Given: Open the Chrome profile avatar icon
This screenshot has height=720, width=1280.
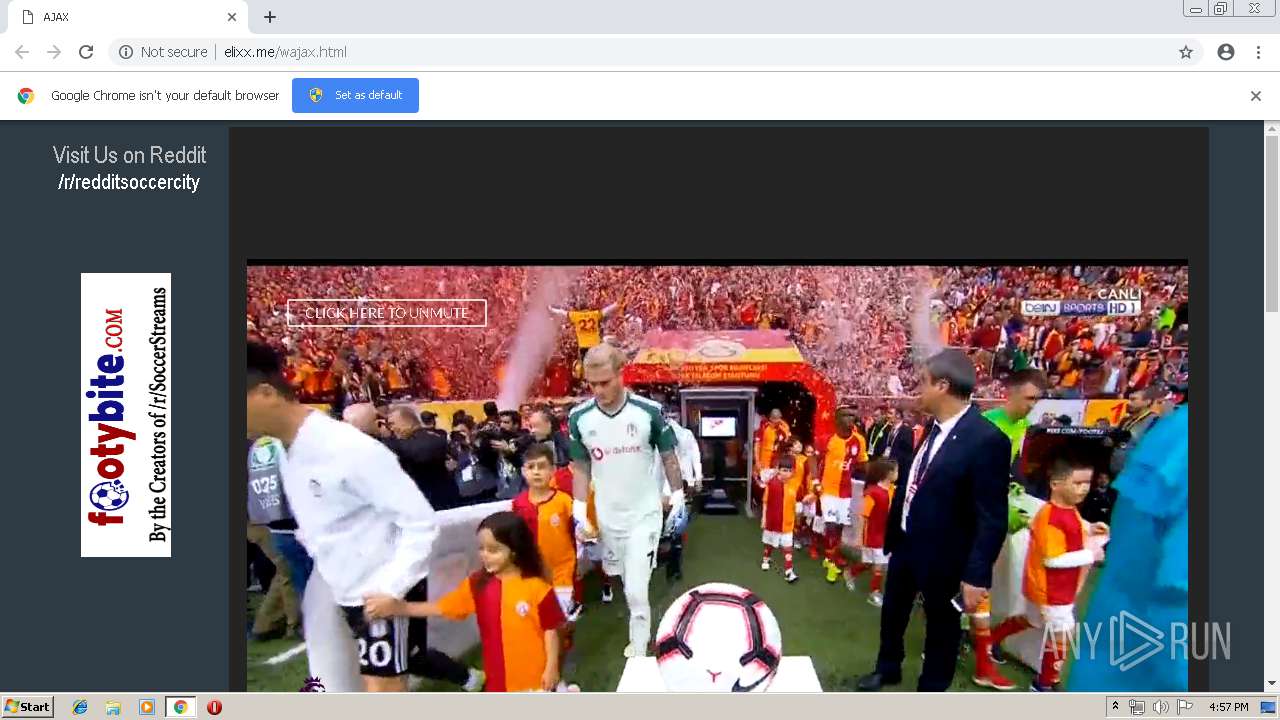Looking at the screenshot, I should (1226, 52).
